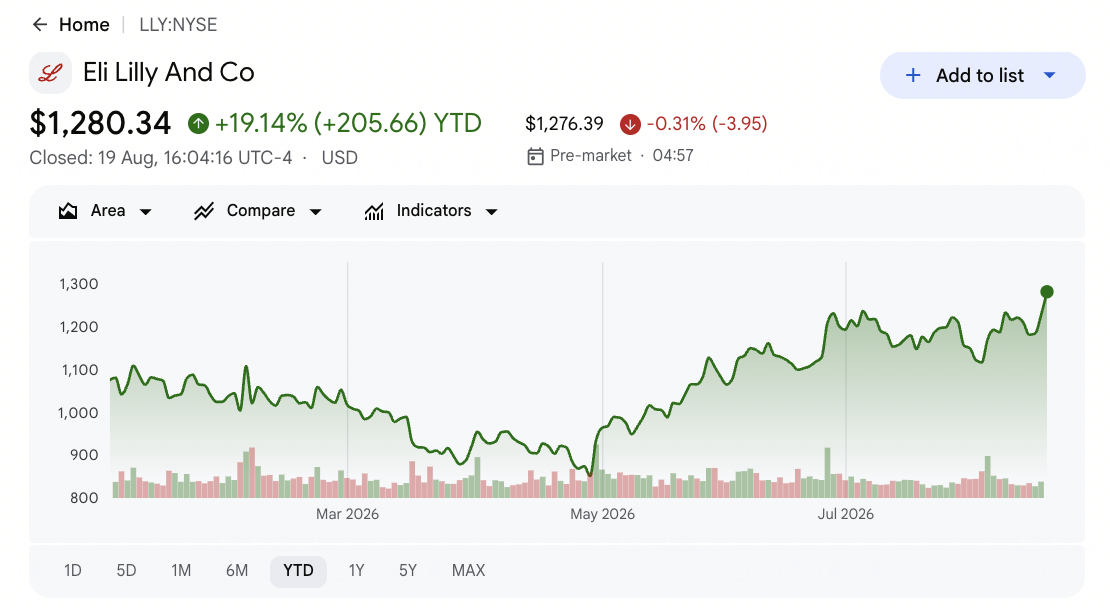Select the 5Y time range
The height and width of the screenshot is (608, 1110).
[408, 570]
